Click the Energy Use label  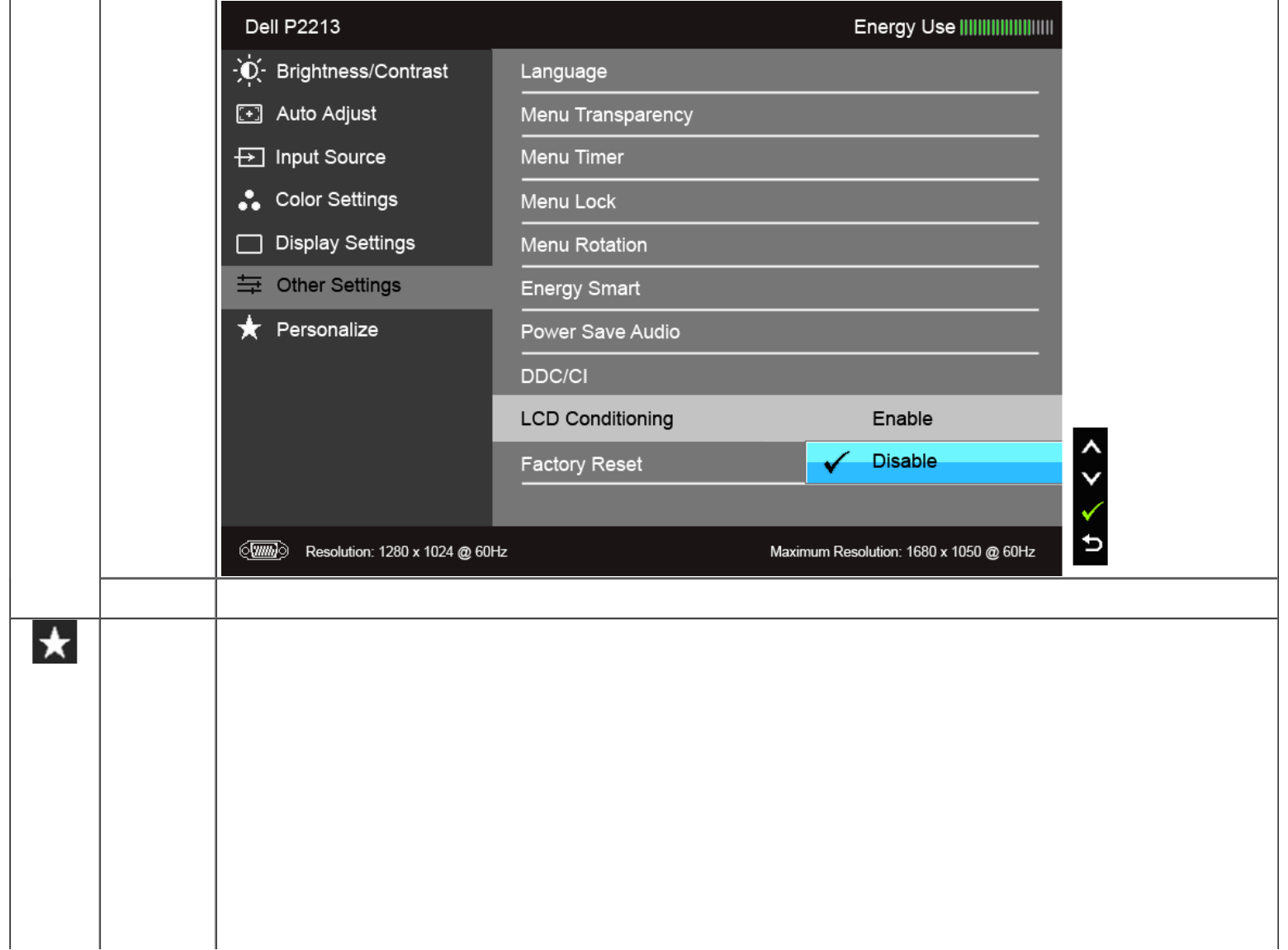(904, 27)
